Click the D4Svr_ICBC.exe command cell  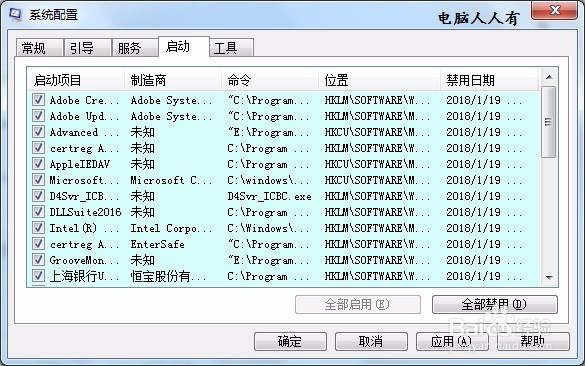coord(269,197)
